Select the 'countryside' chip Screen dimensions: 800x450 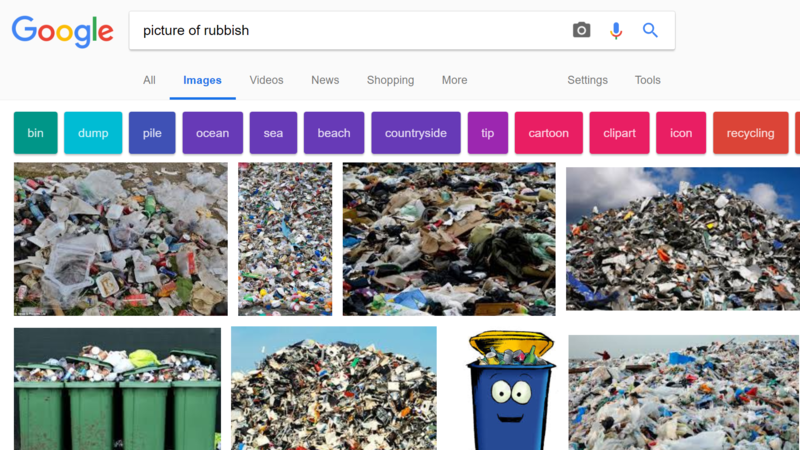416,133
